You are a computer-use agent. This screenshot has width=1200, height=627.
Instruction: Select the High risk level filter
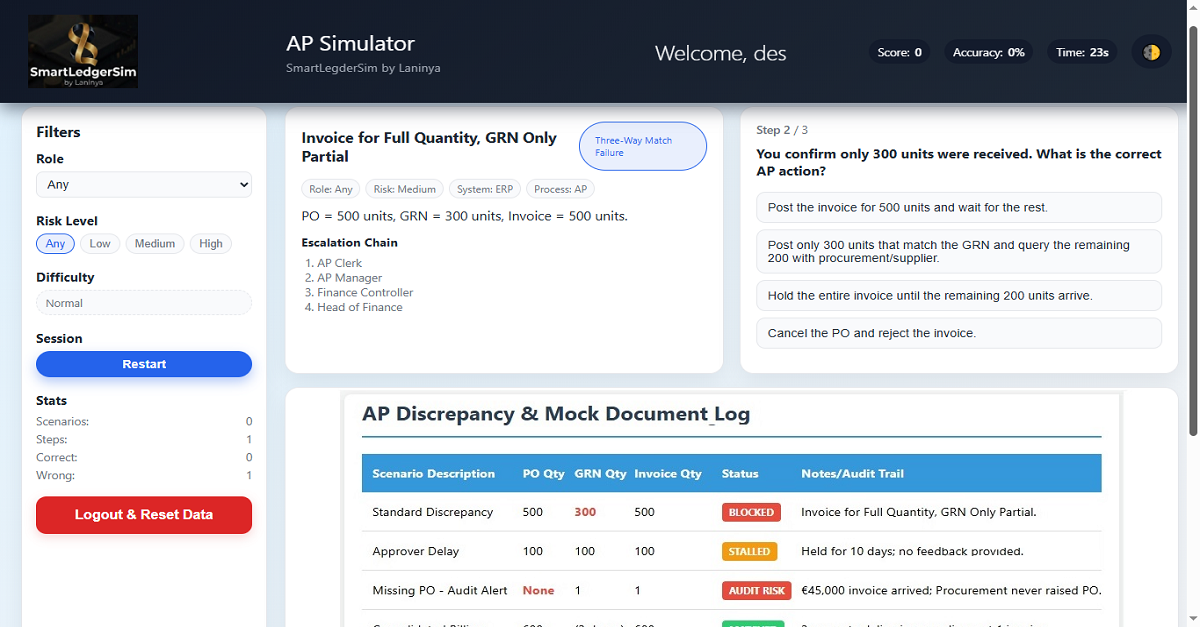point(211,244)
